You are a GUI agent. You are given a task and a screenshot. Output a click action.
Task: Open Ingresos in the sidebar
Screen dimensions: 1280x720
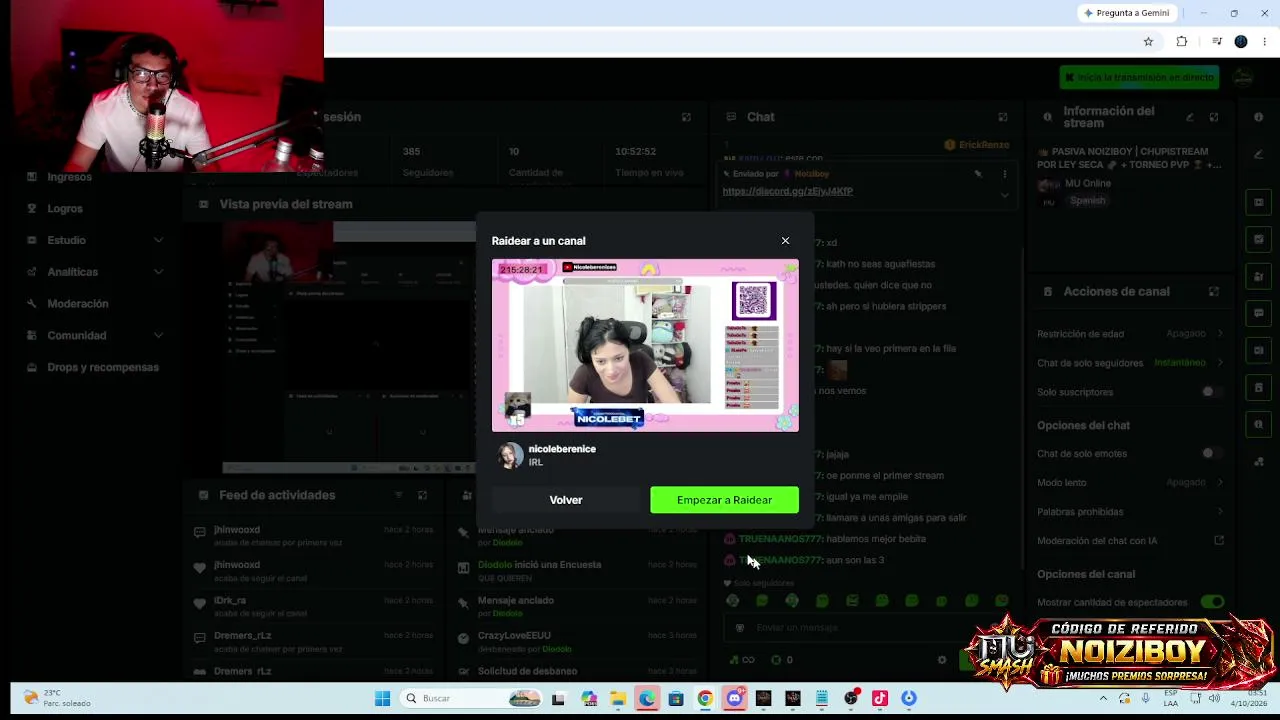tap(69, 177)
